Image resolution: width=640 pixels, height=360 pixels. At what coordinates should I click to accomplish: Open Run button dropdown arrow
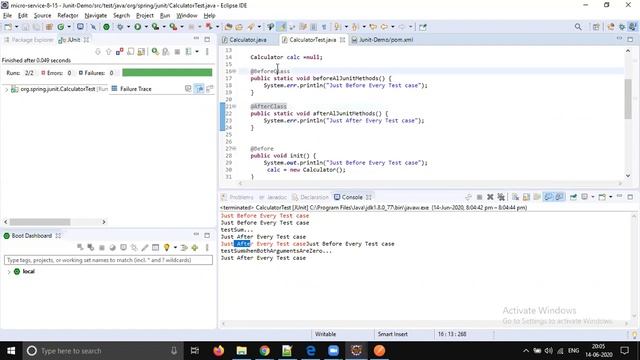pos(146,27)
